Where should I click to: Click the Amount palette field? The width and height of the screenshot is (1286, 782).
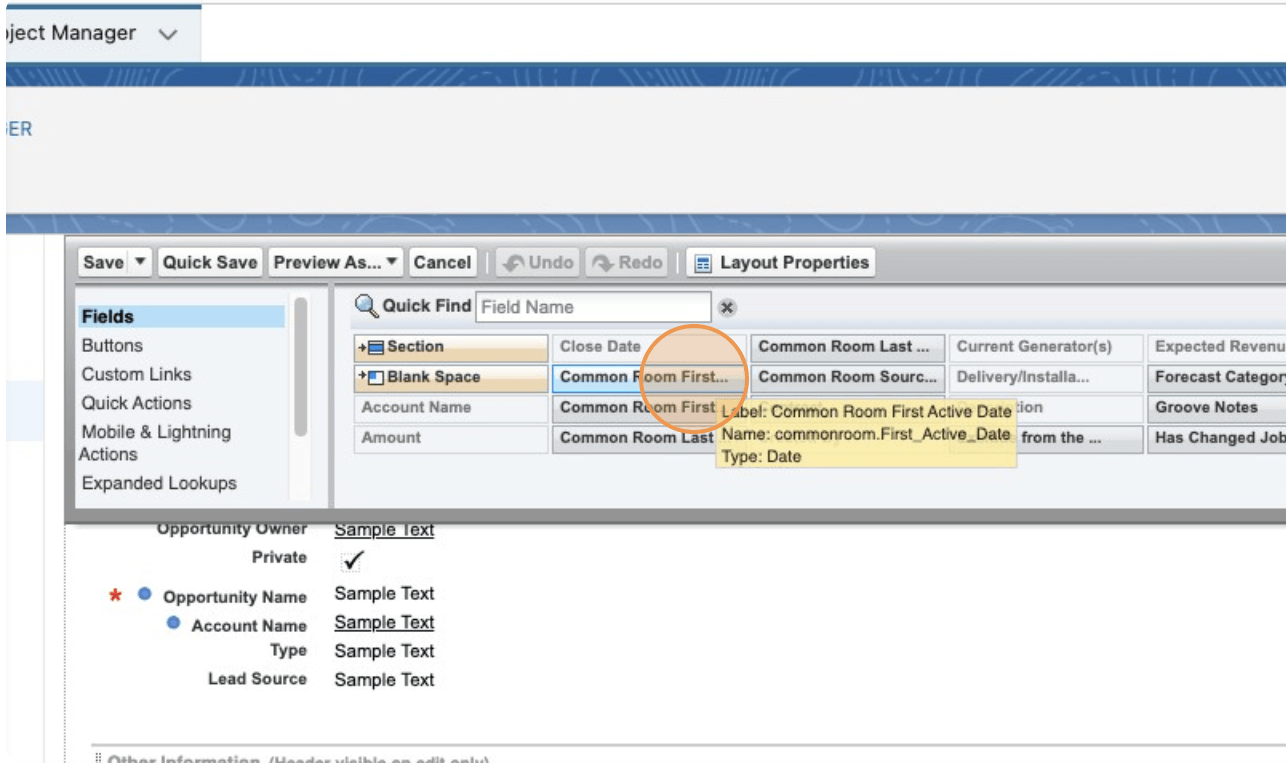451,437
